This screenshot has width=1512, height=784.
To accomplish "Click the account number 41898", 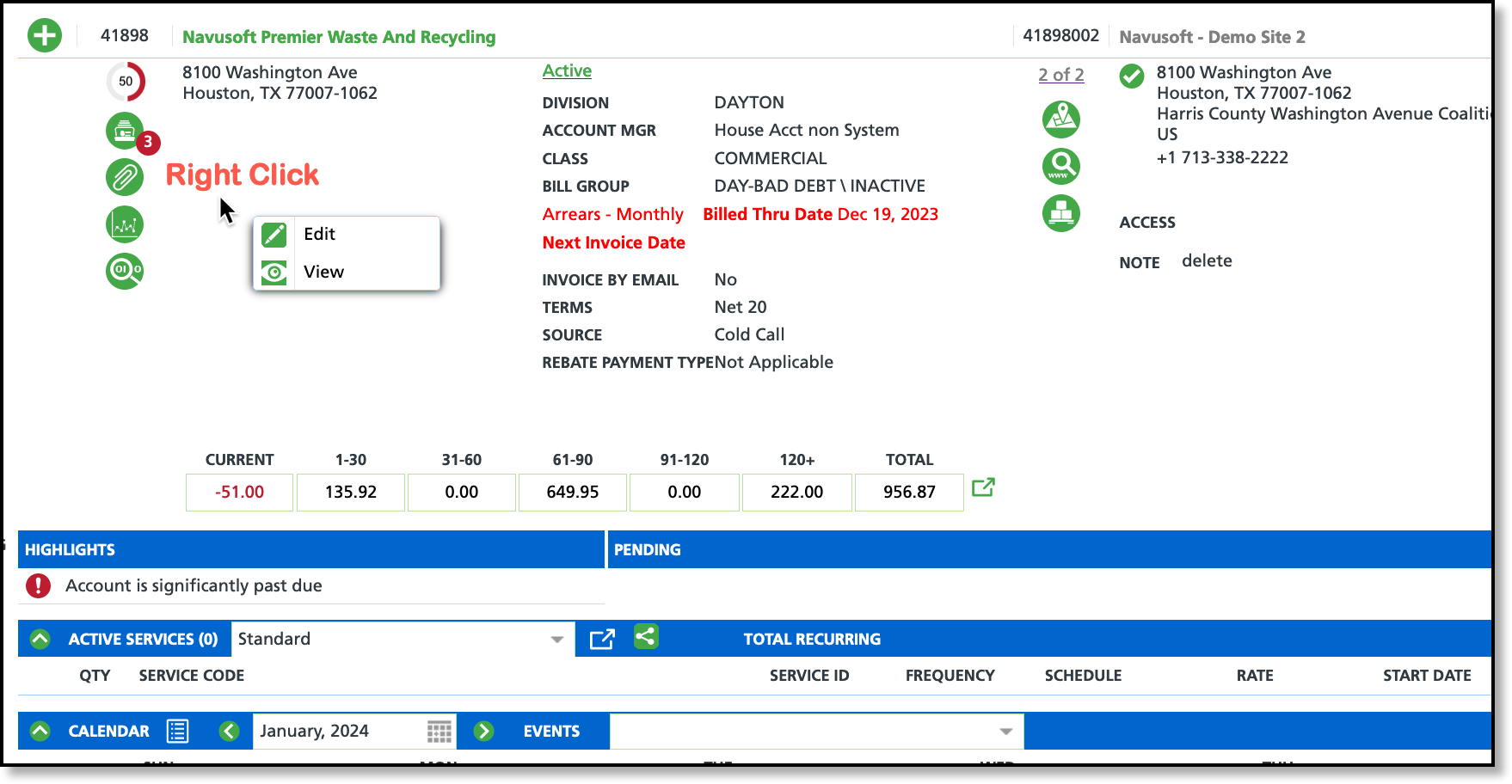I will (x=125, y=35).
